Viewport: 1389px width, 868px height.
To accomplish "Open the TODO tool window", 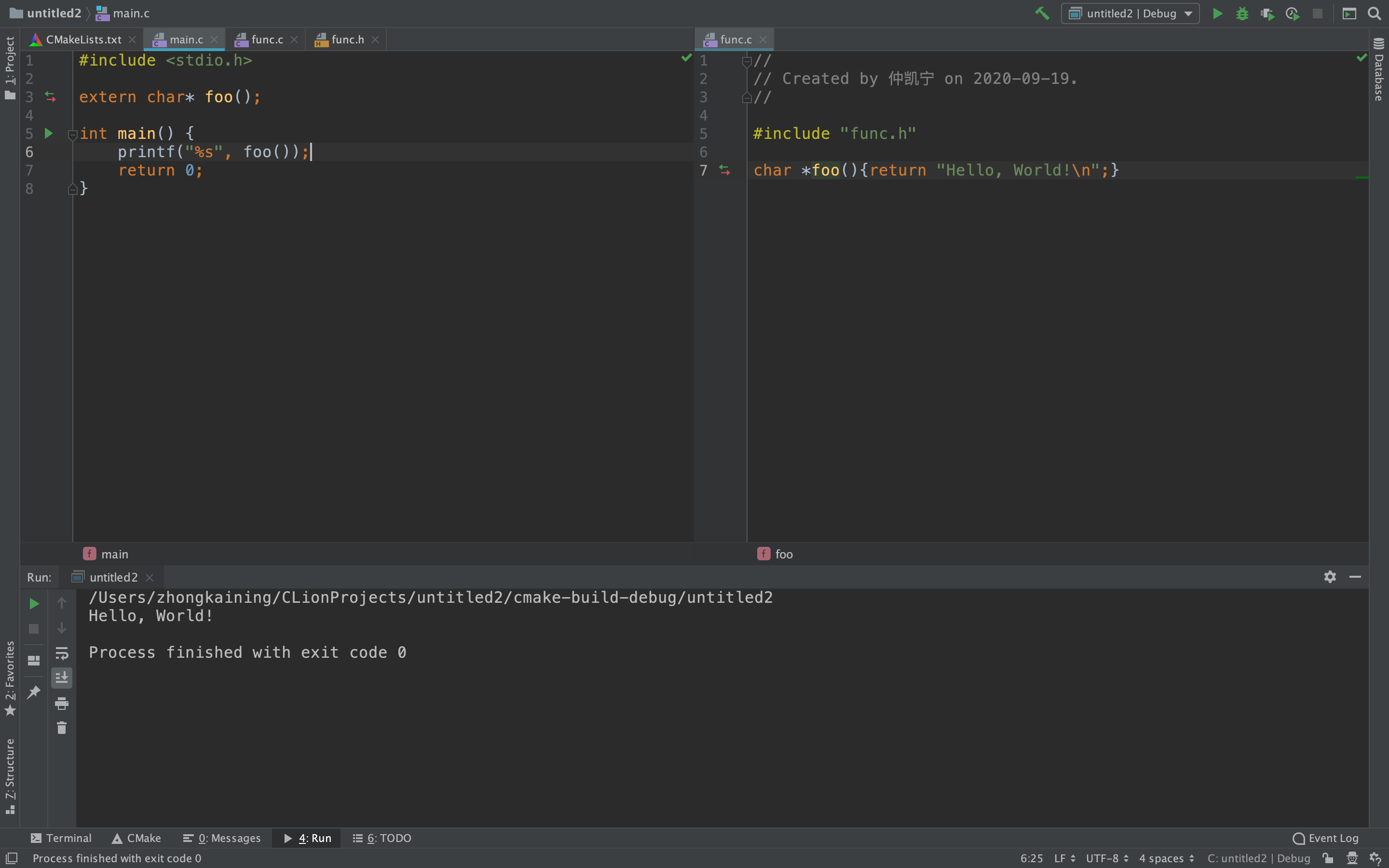I will (381, 838).
